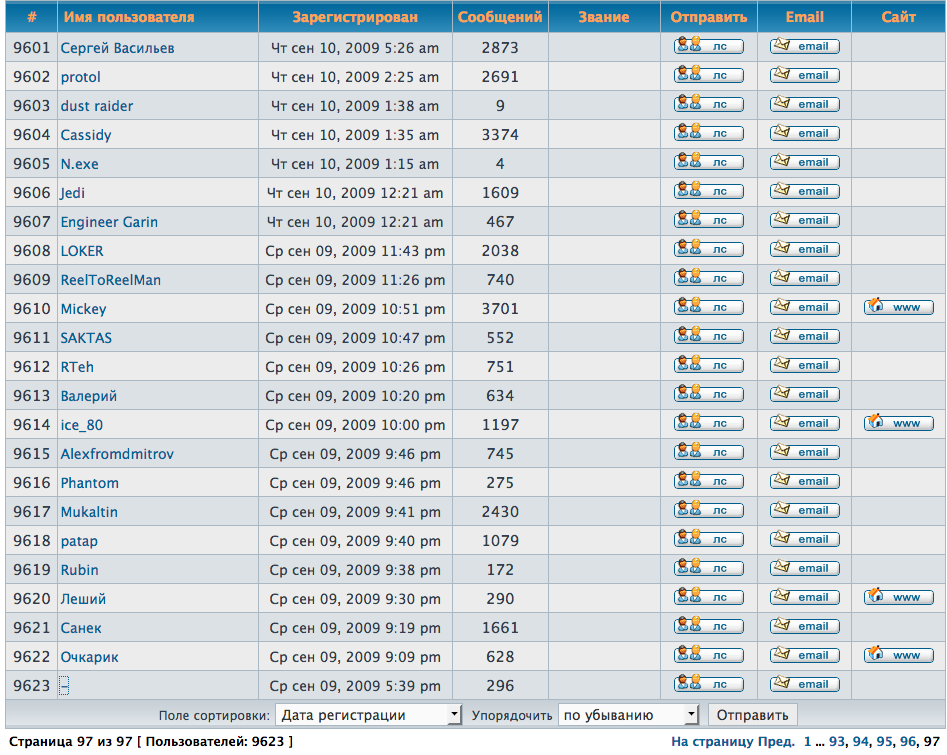947x755 pixels.
Task: Click the Звание column header
Action: (604, 17)
